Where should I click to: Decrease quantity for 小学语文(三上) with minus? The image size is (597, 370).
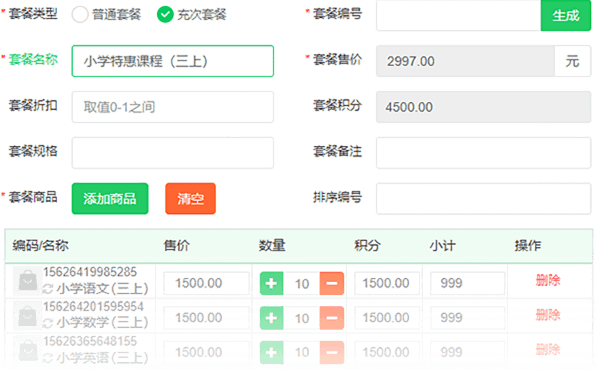coord(332,284)
